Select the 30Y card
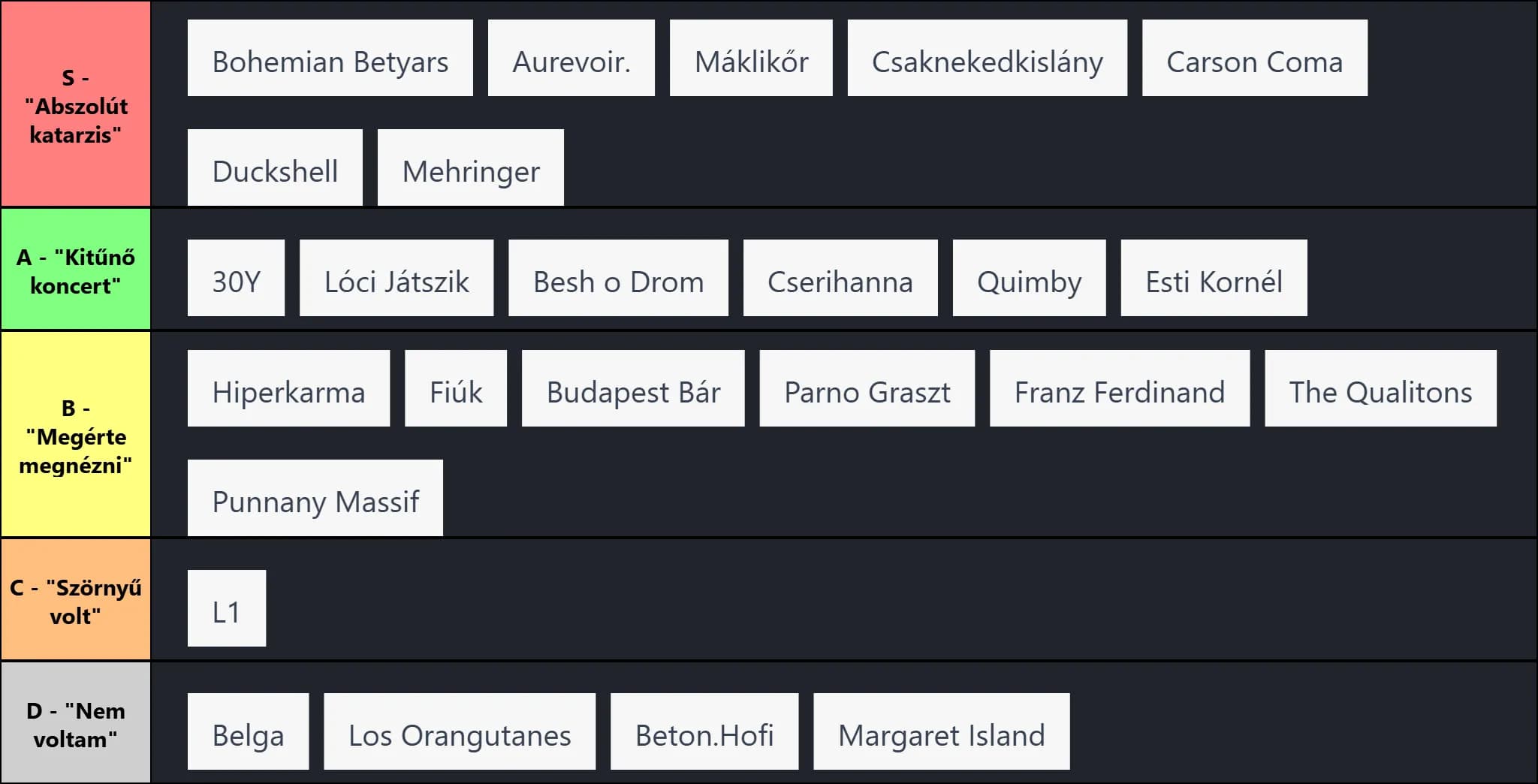This screenshot has height=784, width=1538. [x=236, y=279]
